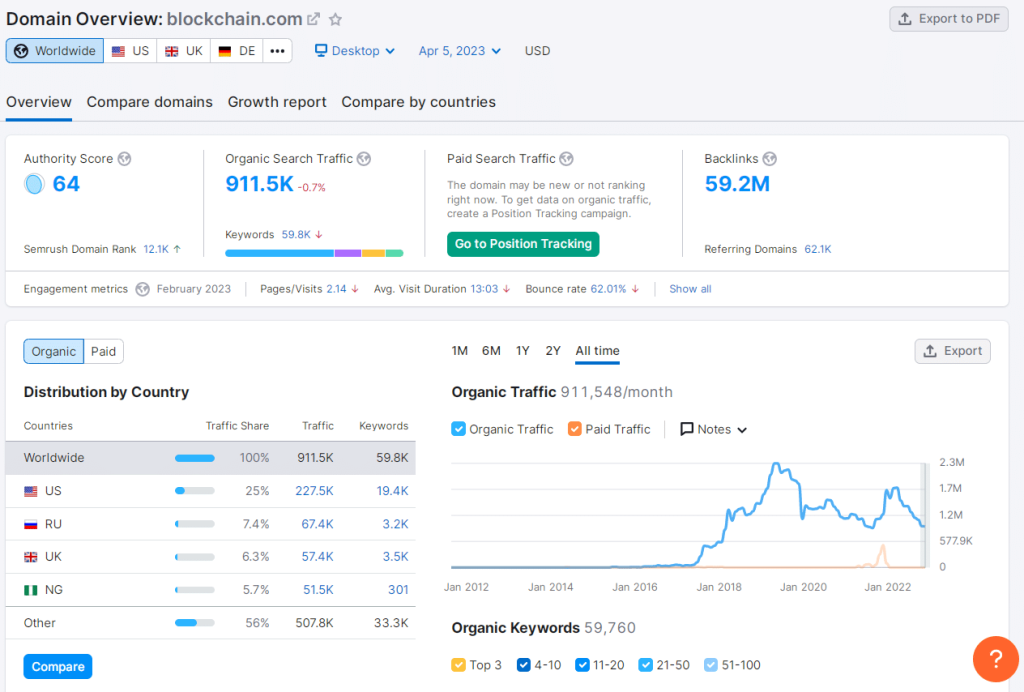Click the Go to Position Tracking button

[523, 244]
